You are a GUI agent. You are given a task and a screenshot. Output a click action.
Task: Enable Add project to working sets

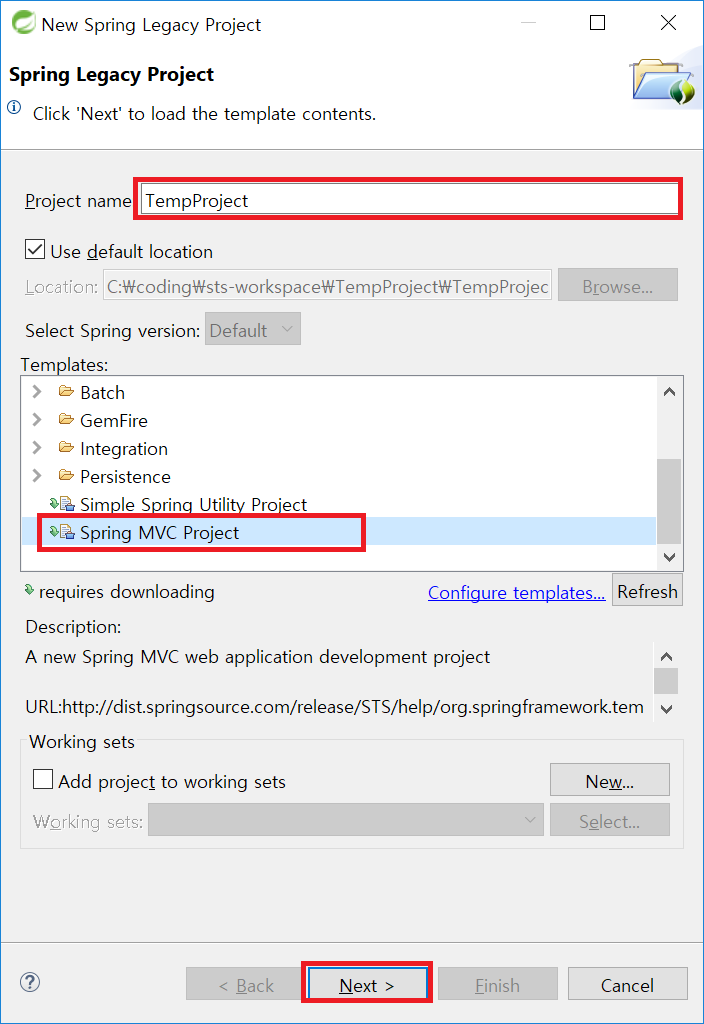[44, 780]
